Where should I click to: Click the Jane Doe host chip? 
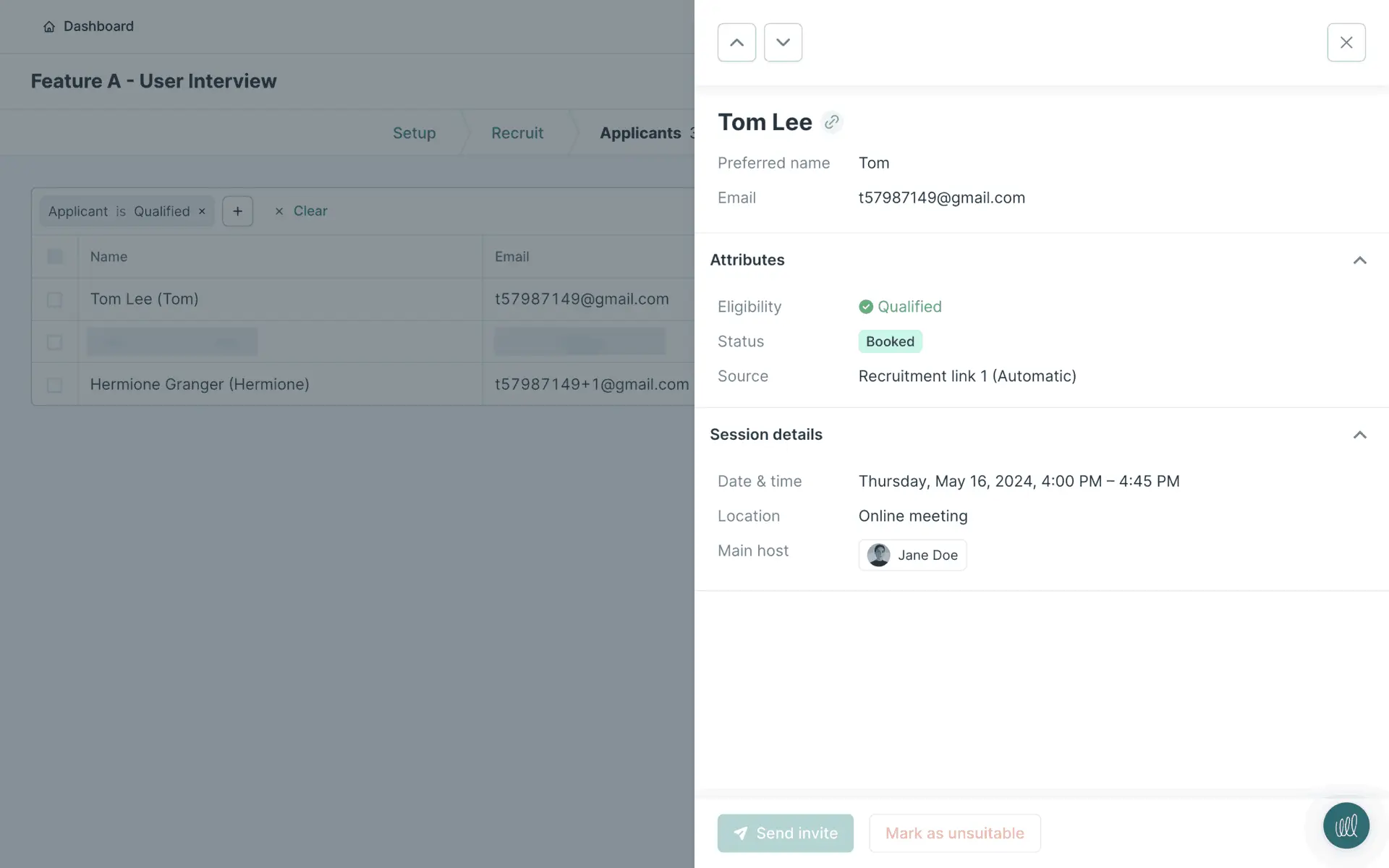coord(912,555)
